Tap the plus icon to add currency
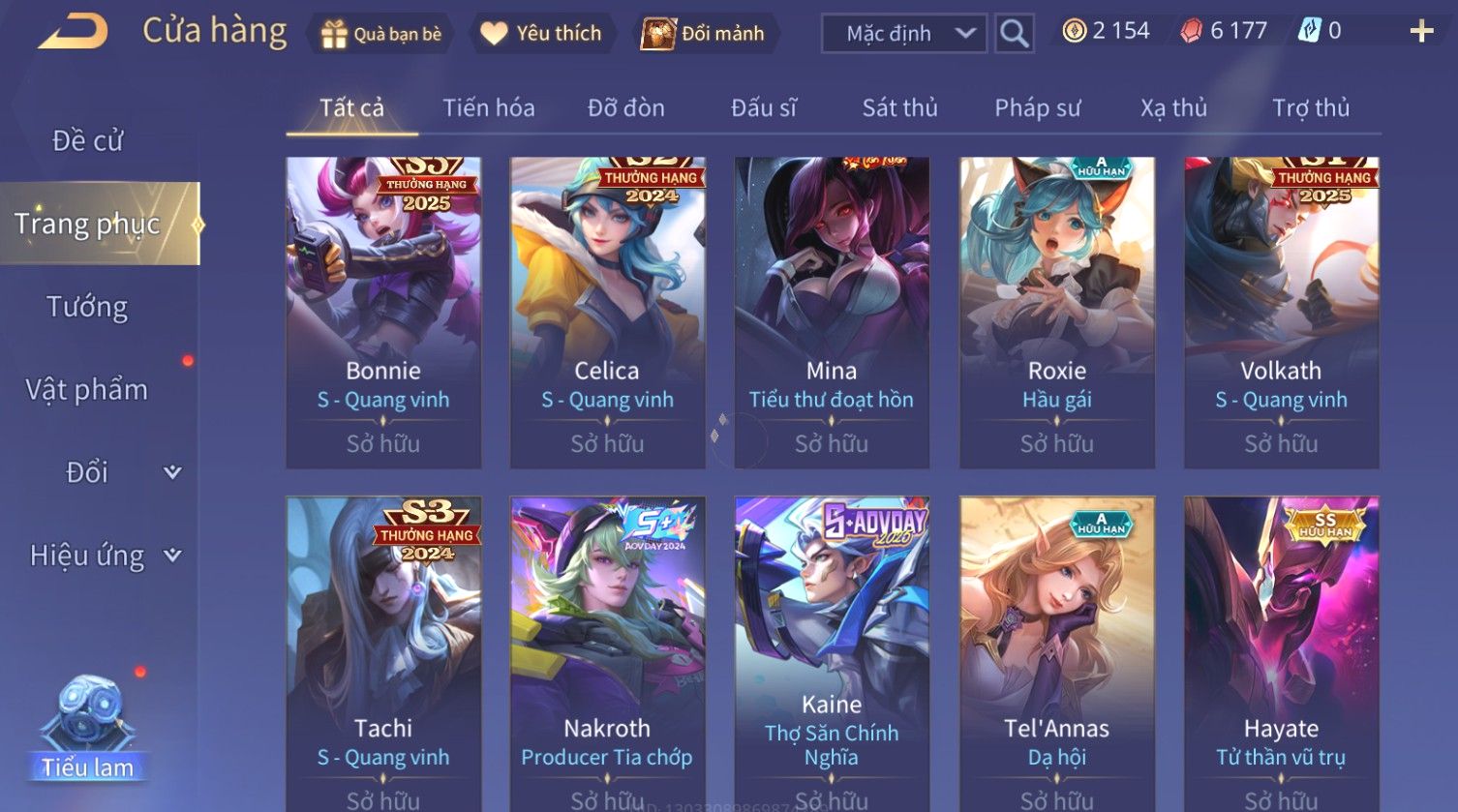This screenshot has width=1458, height=812. click(x=1421, y=32)
